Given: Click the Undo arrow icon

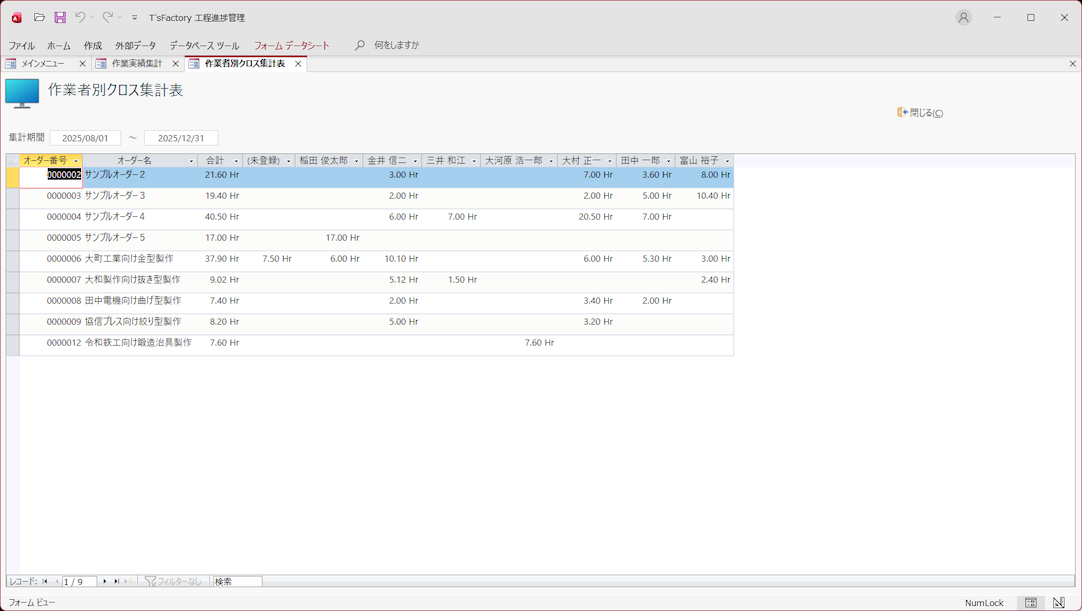Looking at the screenshot, I should tap(80, 17).
